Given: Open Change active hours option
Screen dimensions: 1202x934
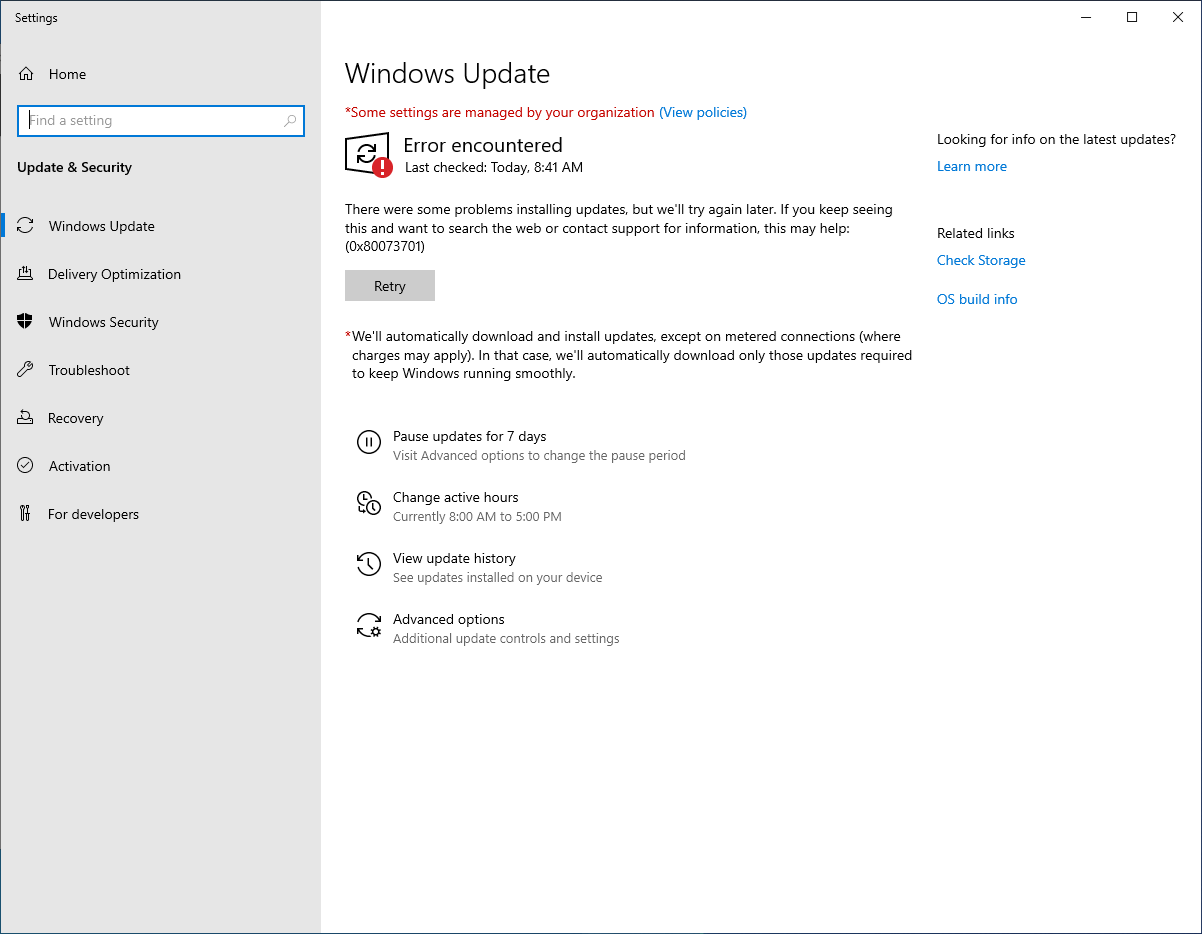Looking at the screenshot, I should tap(455, 498).
